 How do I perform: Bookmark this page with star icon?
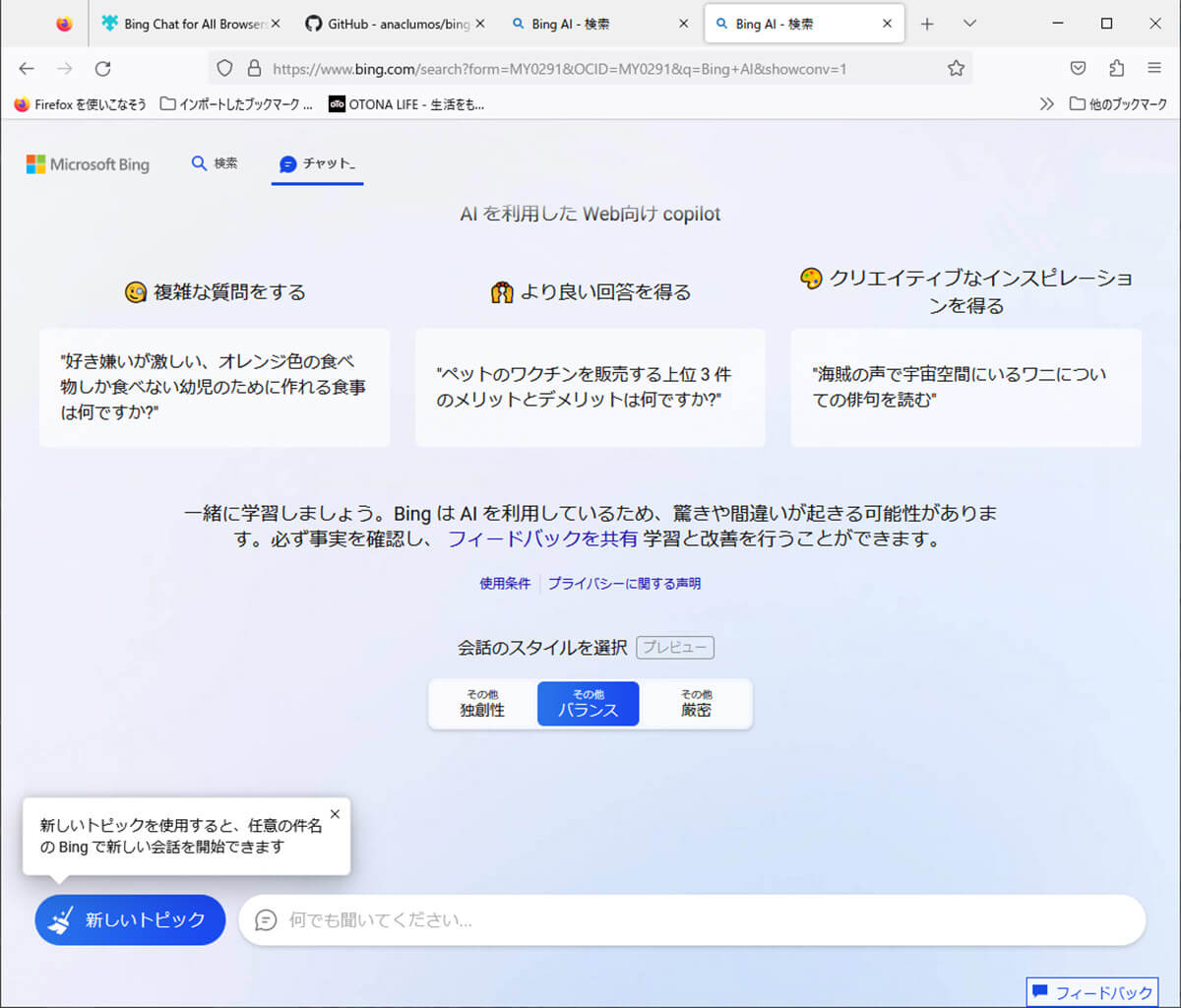point(956,68)
